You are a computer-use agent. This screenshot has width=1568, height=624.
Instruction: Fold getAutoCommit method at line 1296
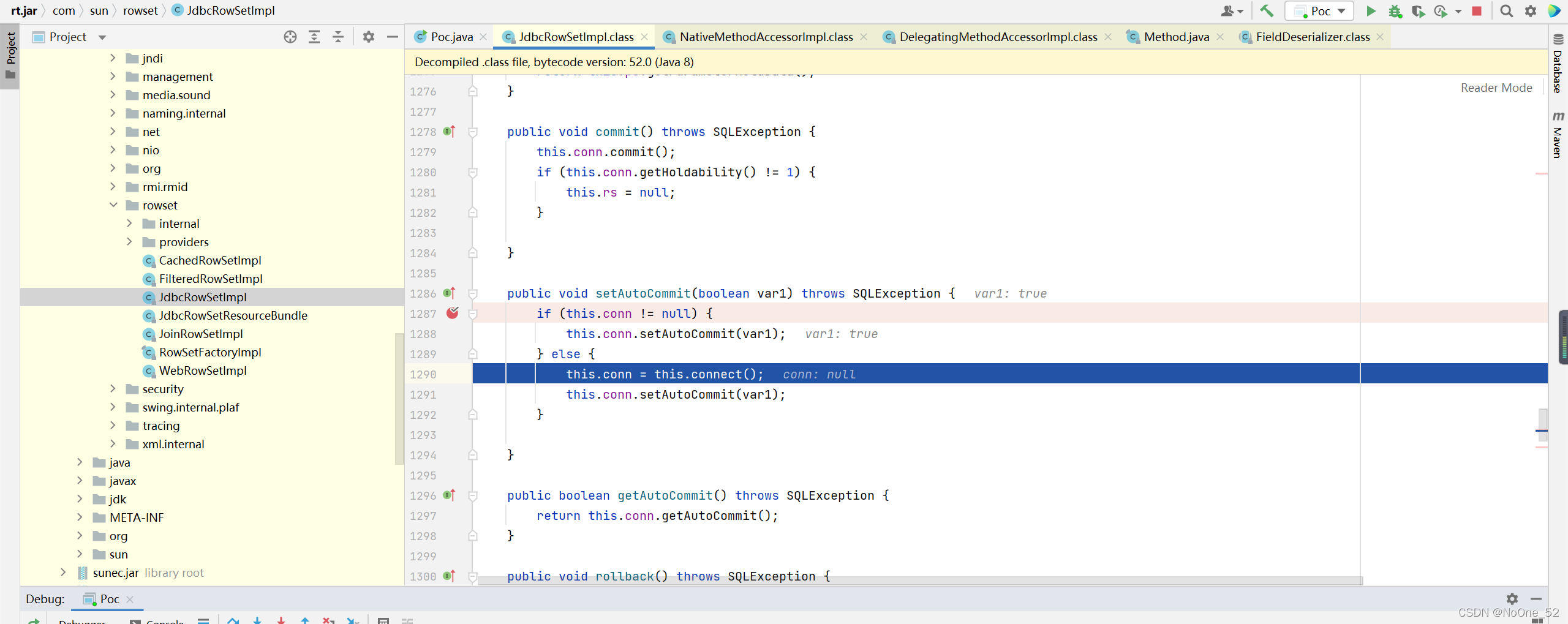coord(473,496)
